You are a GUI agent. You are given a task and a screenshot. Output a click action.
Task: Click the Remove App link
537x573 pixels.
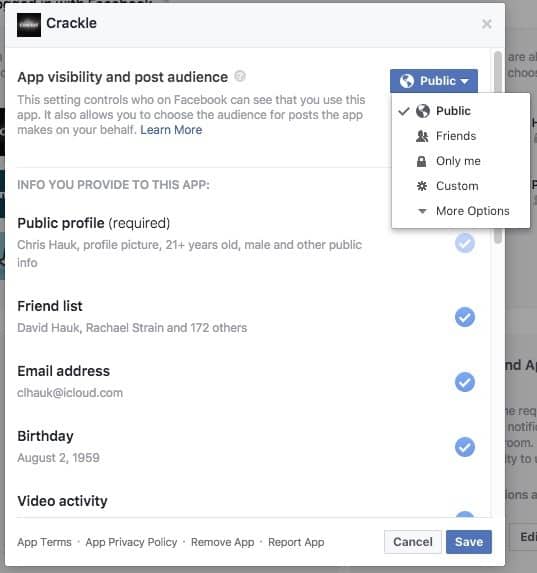pos(222,542)
